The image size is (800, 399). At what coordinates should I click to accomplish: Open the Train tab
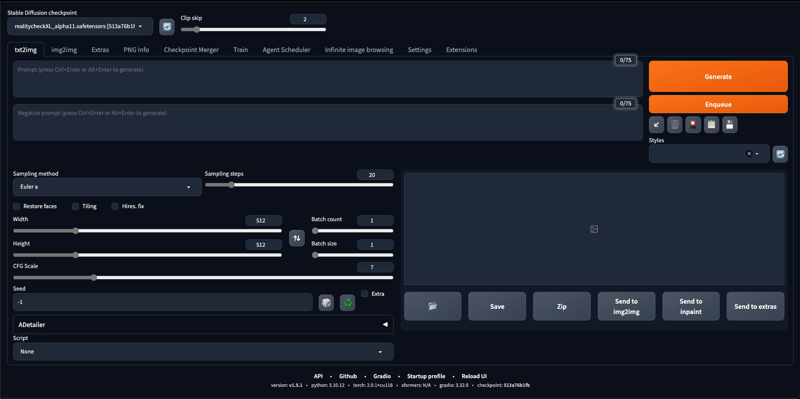241,50
